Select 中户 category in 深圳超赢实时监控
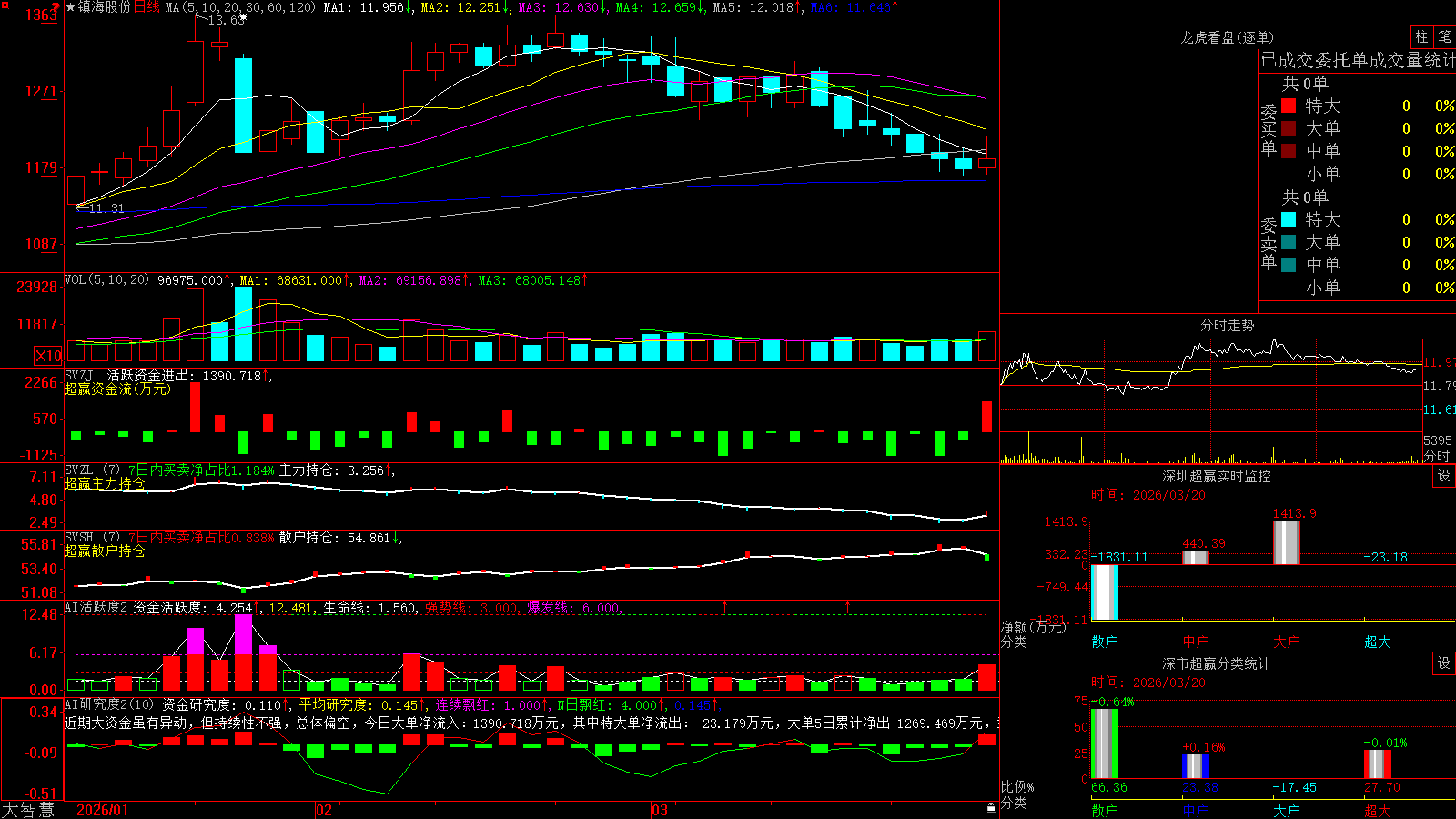 pyautogui.click(x=1196, y=642)
